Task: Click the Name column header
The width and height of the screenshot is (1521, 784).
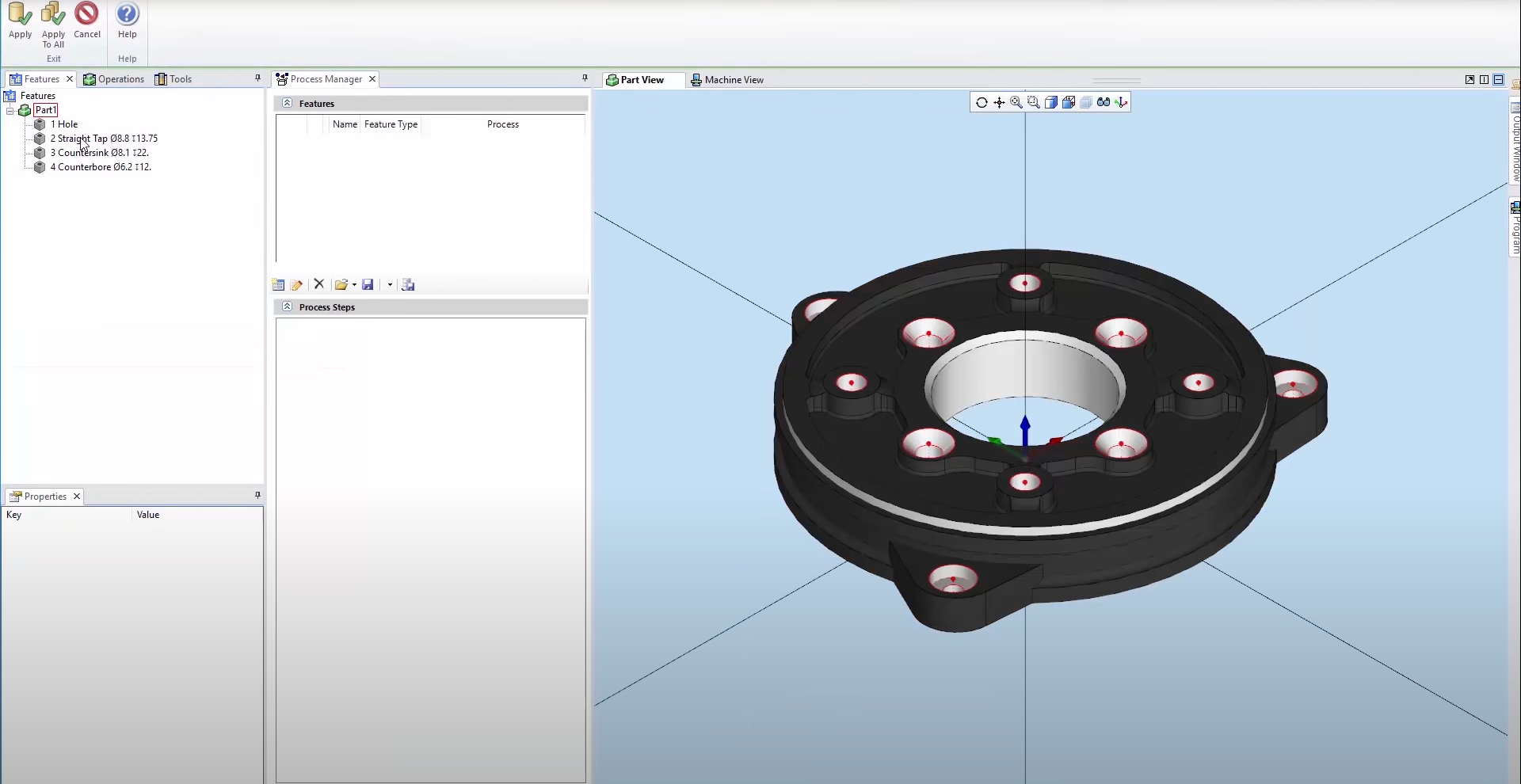Action: point(345,124)
